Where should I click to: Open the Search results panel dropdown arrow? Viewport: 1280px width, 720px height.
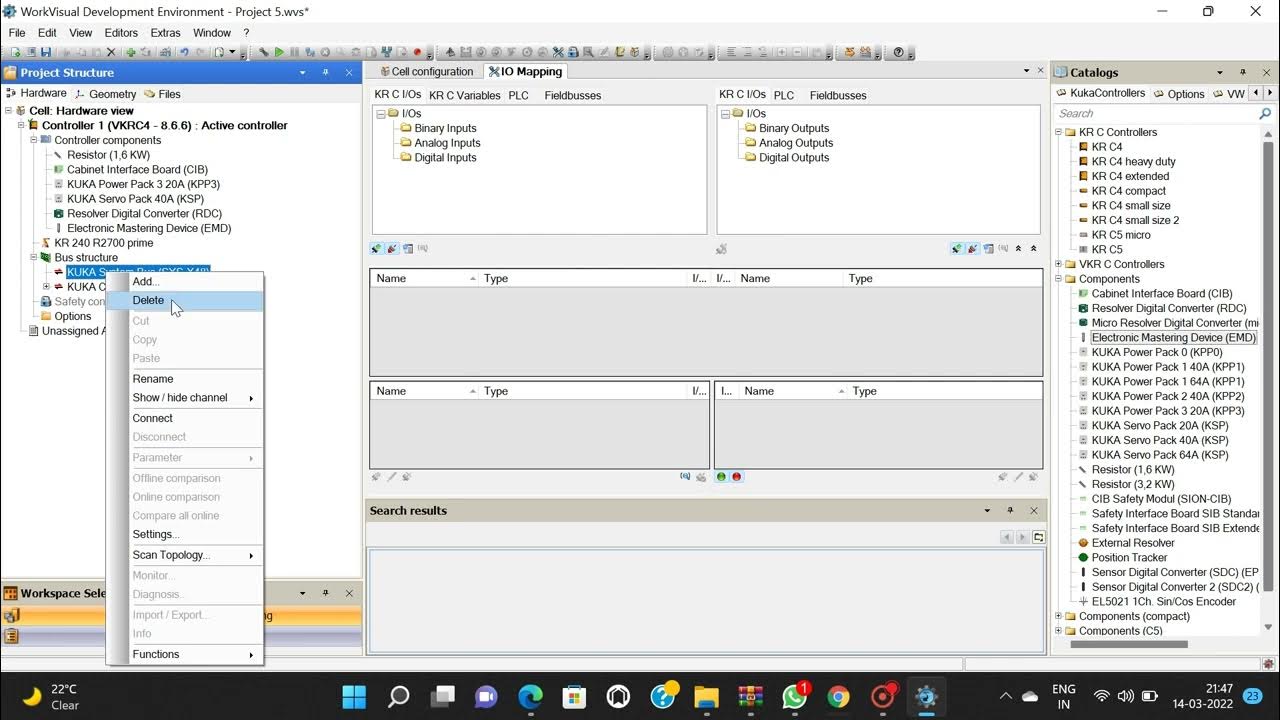click(987, 510)
